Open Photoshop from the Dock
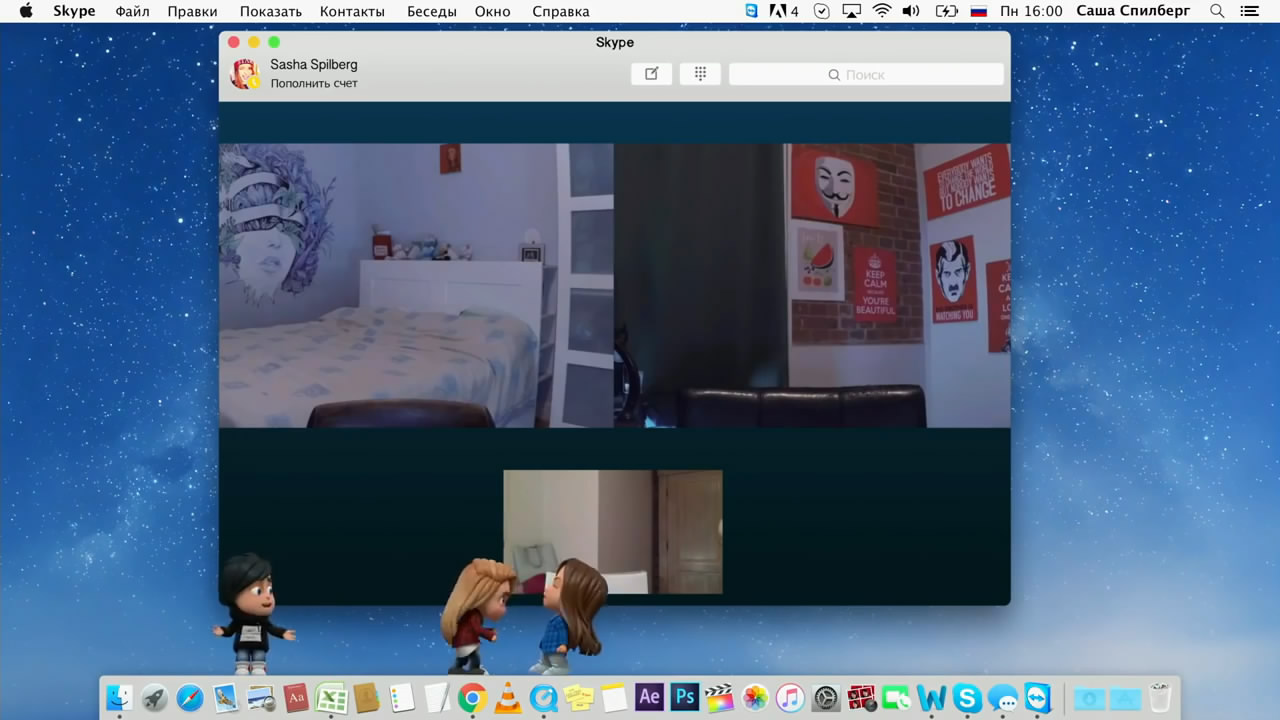Screen dimensions: 1280x720 (x=684, y=697)
